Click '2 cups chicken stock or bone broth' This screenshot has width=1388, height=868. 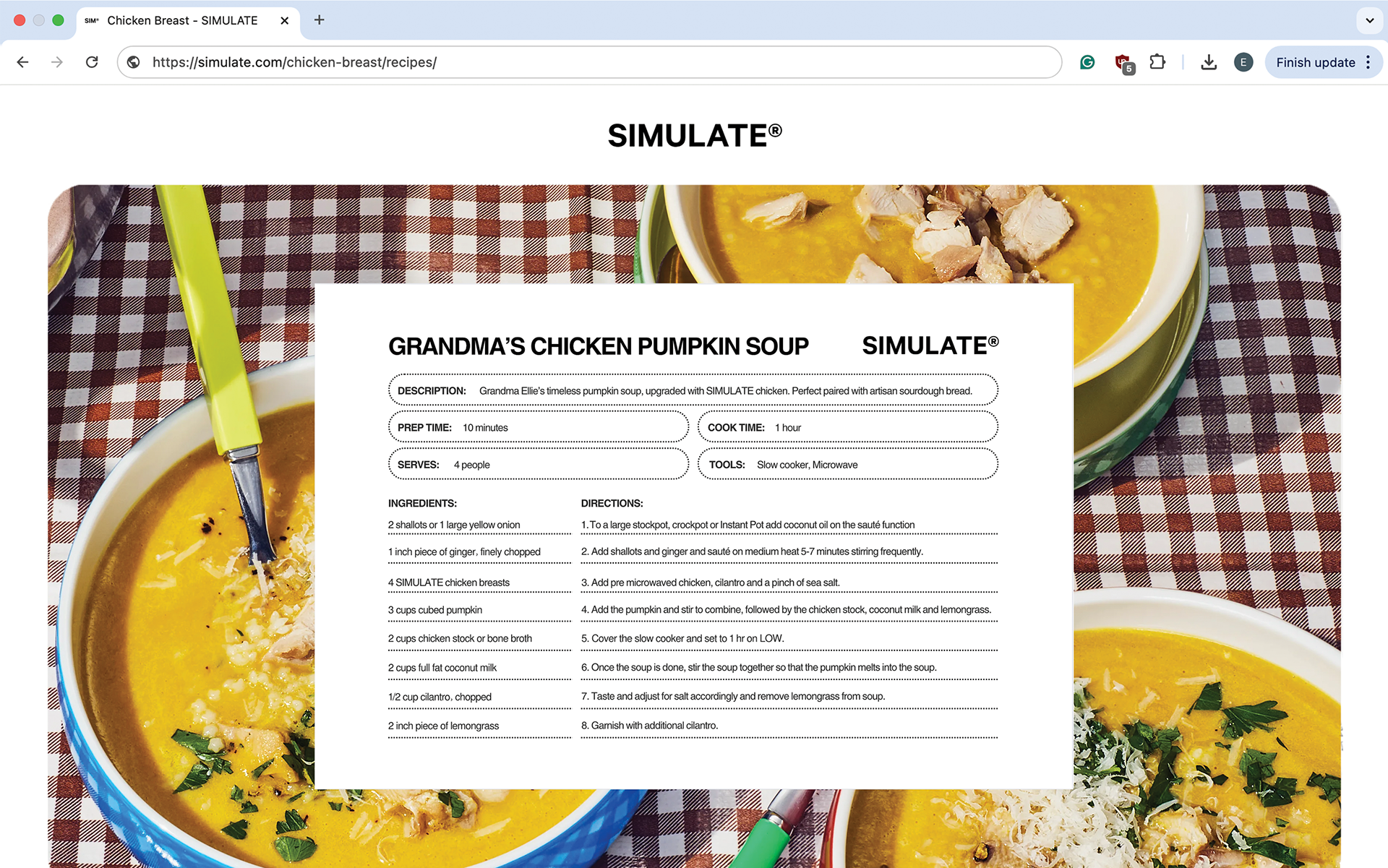[460, 639]
